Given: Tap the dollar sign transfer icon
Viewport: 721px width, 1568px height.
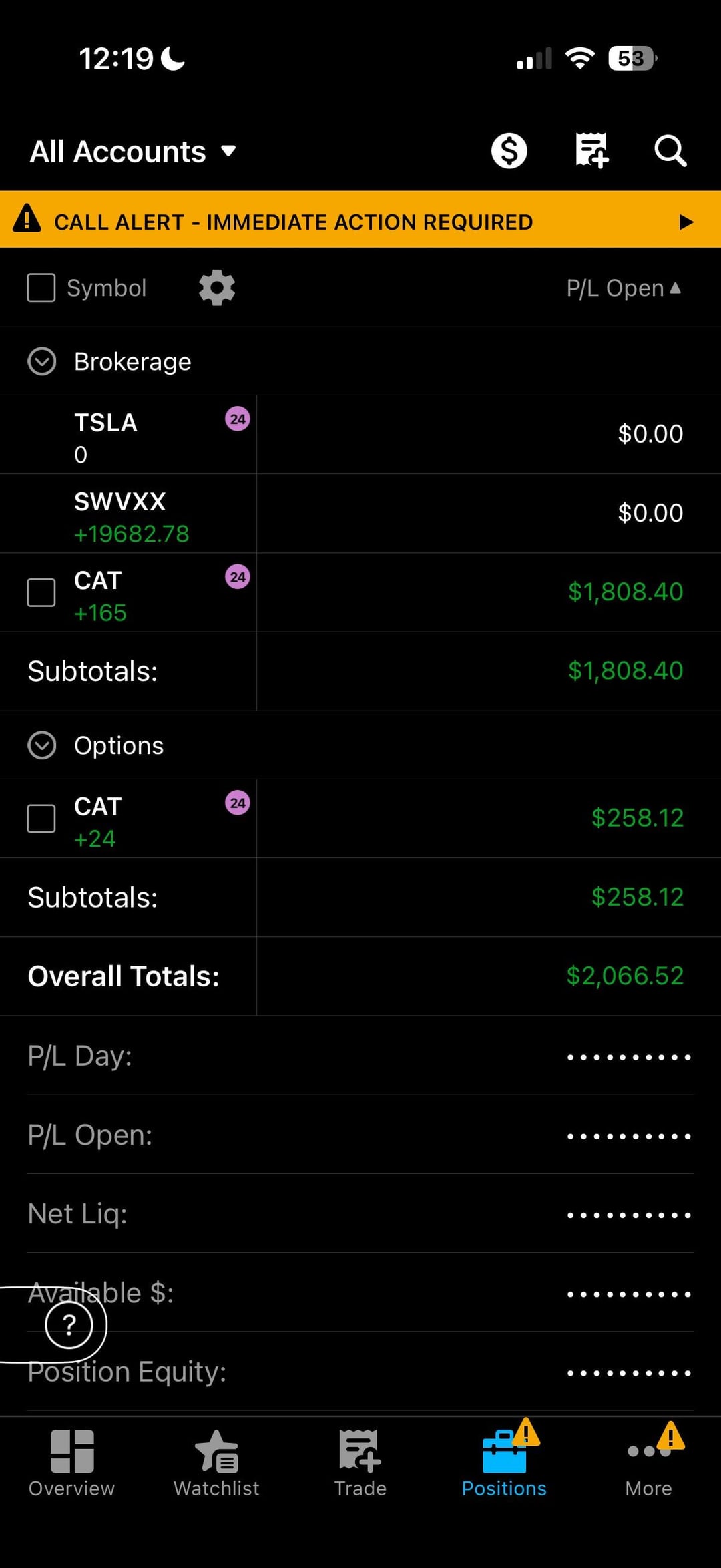Looking at the screenshot, I should (x=509, y=151).
